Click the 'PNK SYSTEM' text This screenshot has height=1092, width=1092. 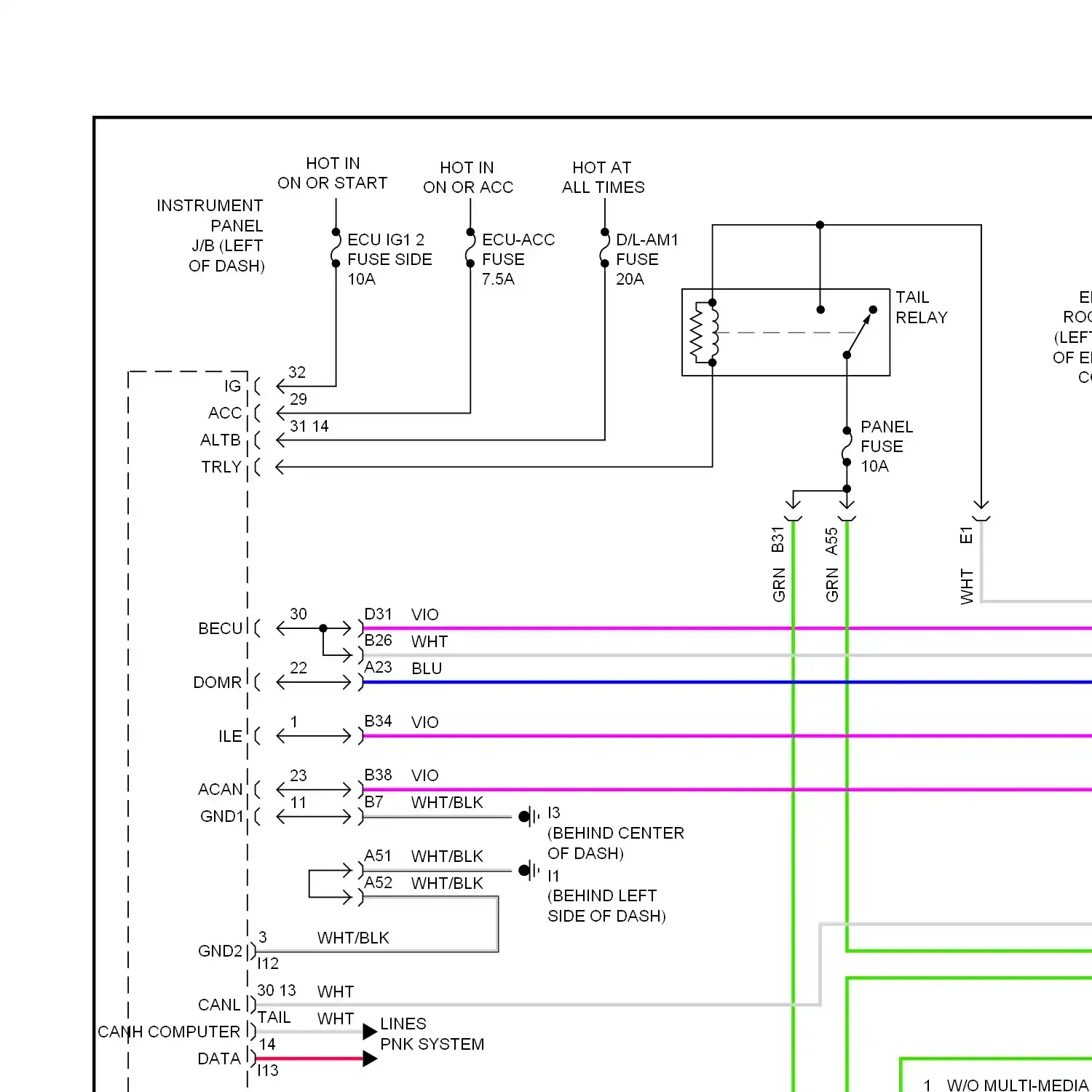click(x=432, y=1044)
